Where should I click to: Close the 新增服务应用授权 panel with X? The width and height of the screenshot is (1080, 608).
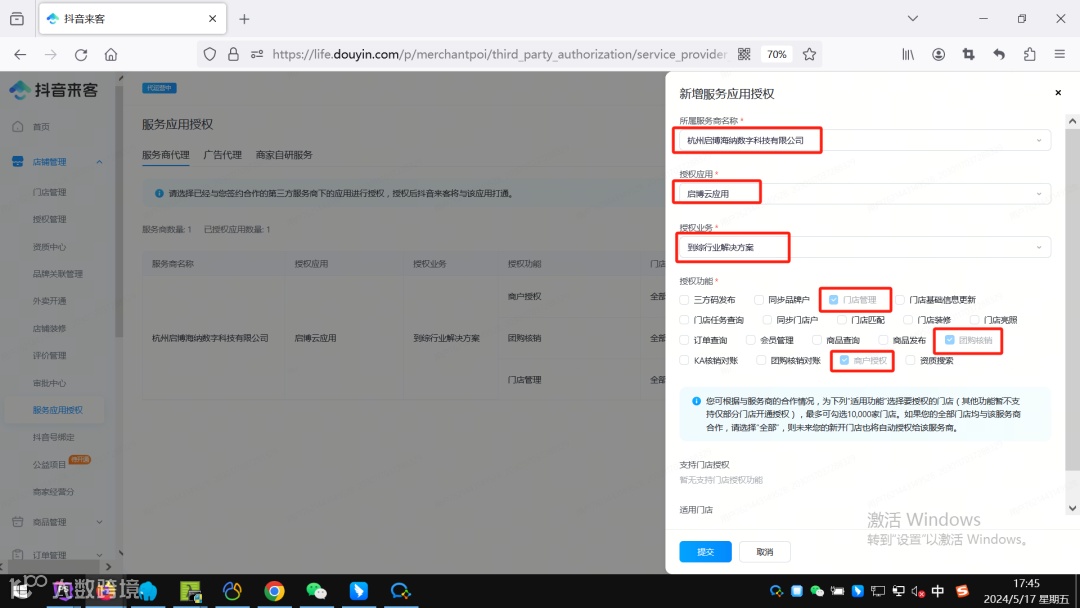coord(1058,92)
